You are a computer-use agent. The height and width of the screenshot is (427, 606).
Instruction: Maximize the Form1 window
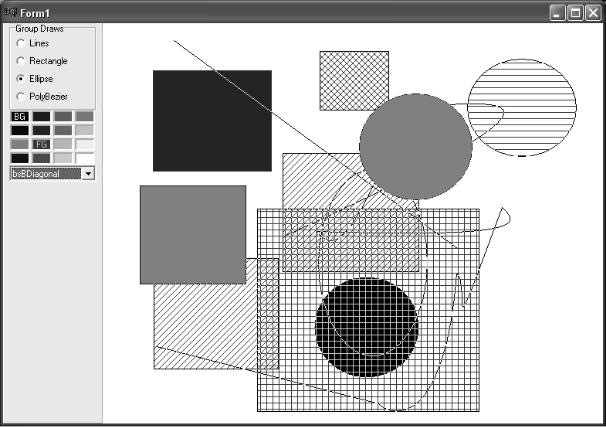[575, 13]
